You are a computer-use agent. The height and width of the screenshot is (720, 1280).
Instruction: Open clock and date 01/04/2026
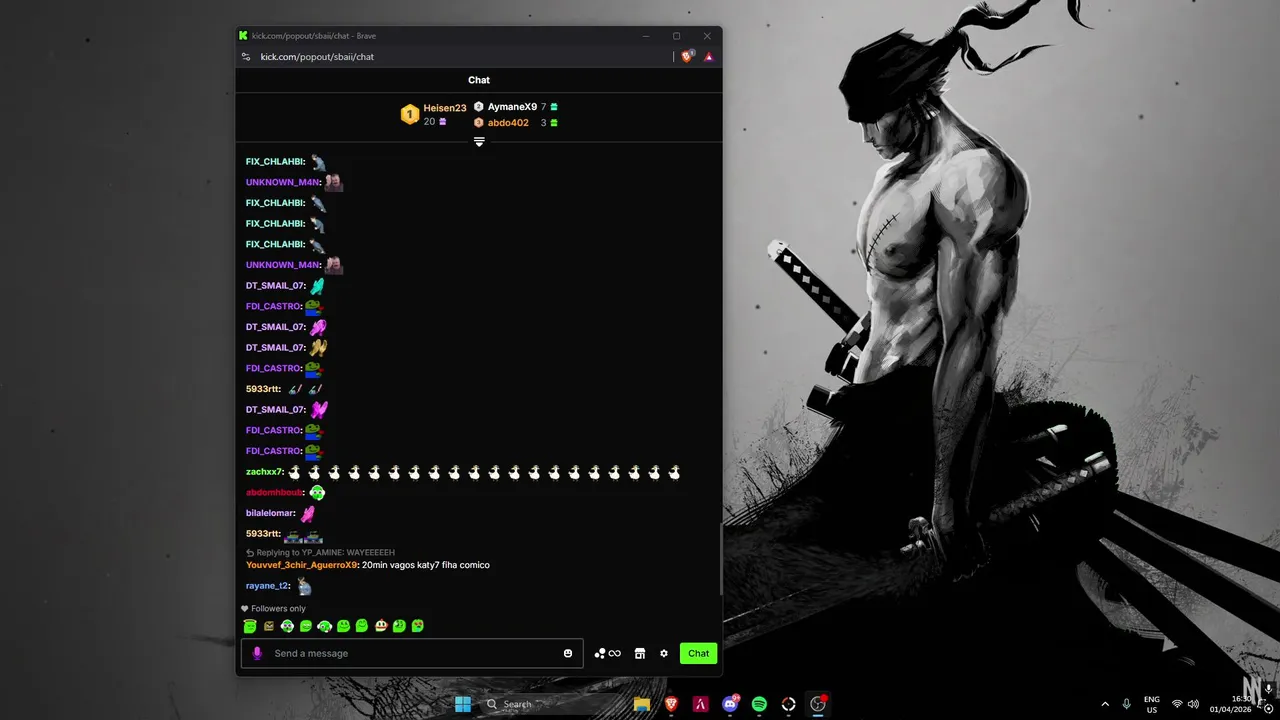click(1230, 704)
